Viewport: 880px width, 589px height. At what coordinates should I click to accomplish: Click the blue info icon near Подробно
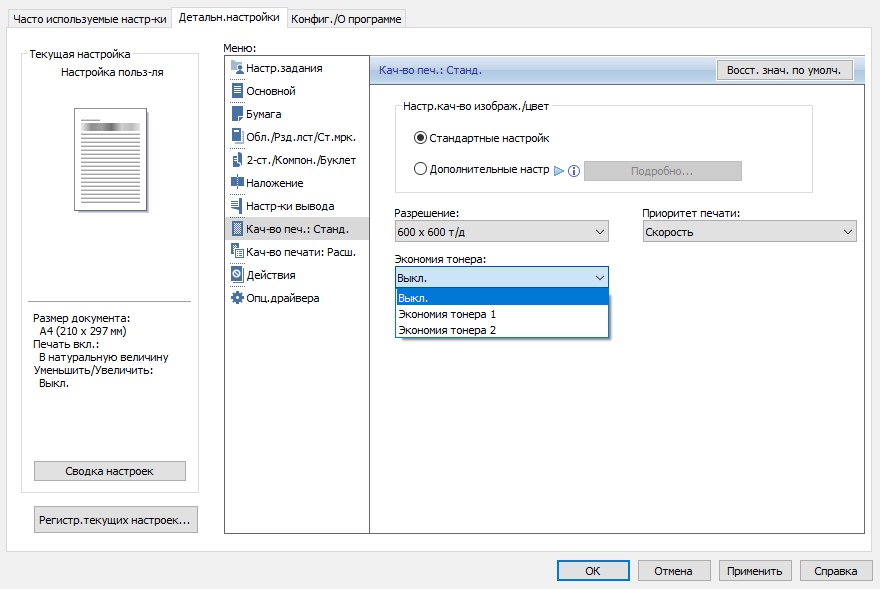pos(574,171)
